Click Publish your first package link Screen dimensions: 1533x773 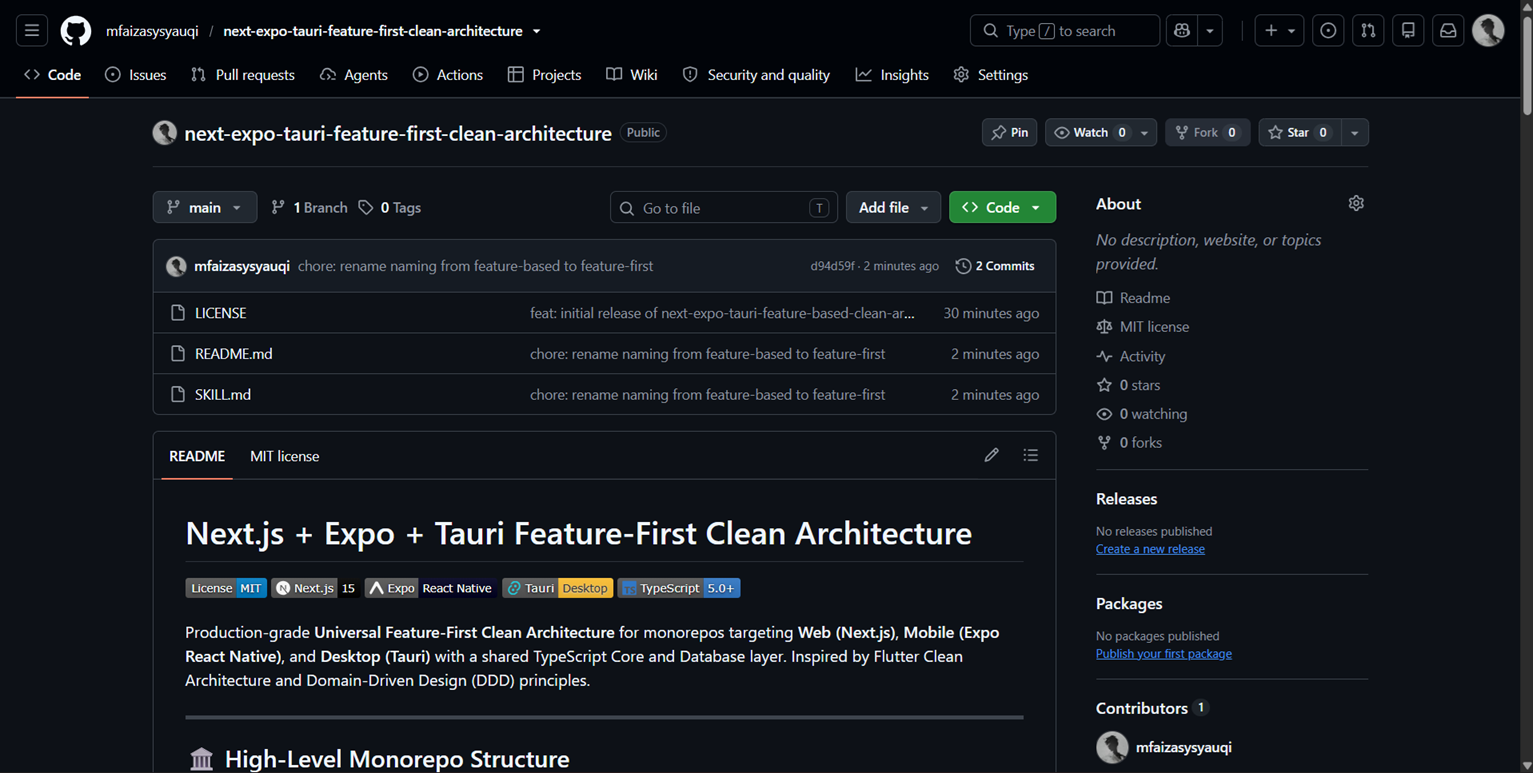coord(1164,654)
